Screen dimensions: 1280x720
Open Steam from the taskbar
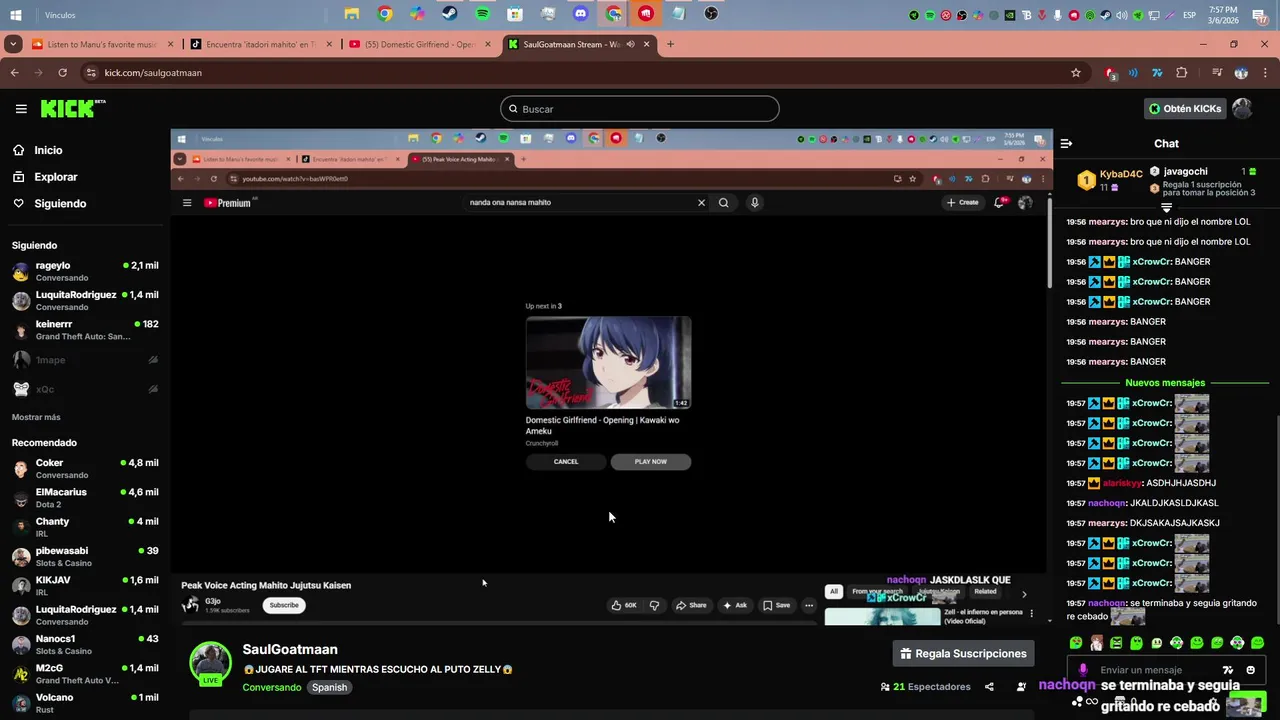450,14
